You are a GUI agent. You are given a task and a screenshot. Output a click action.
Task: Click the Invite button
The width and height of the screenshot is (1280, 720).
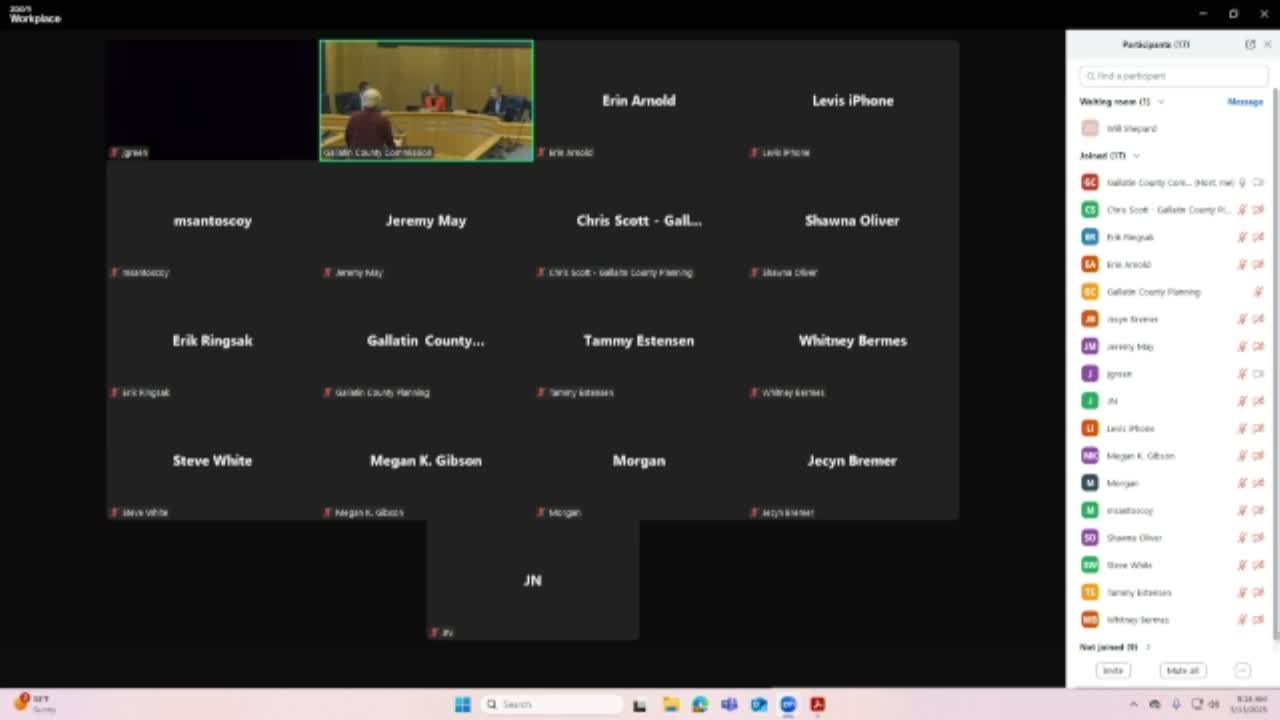1113,670
